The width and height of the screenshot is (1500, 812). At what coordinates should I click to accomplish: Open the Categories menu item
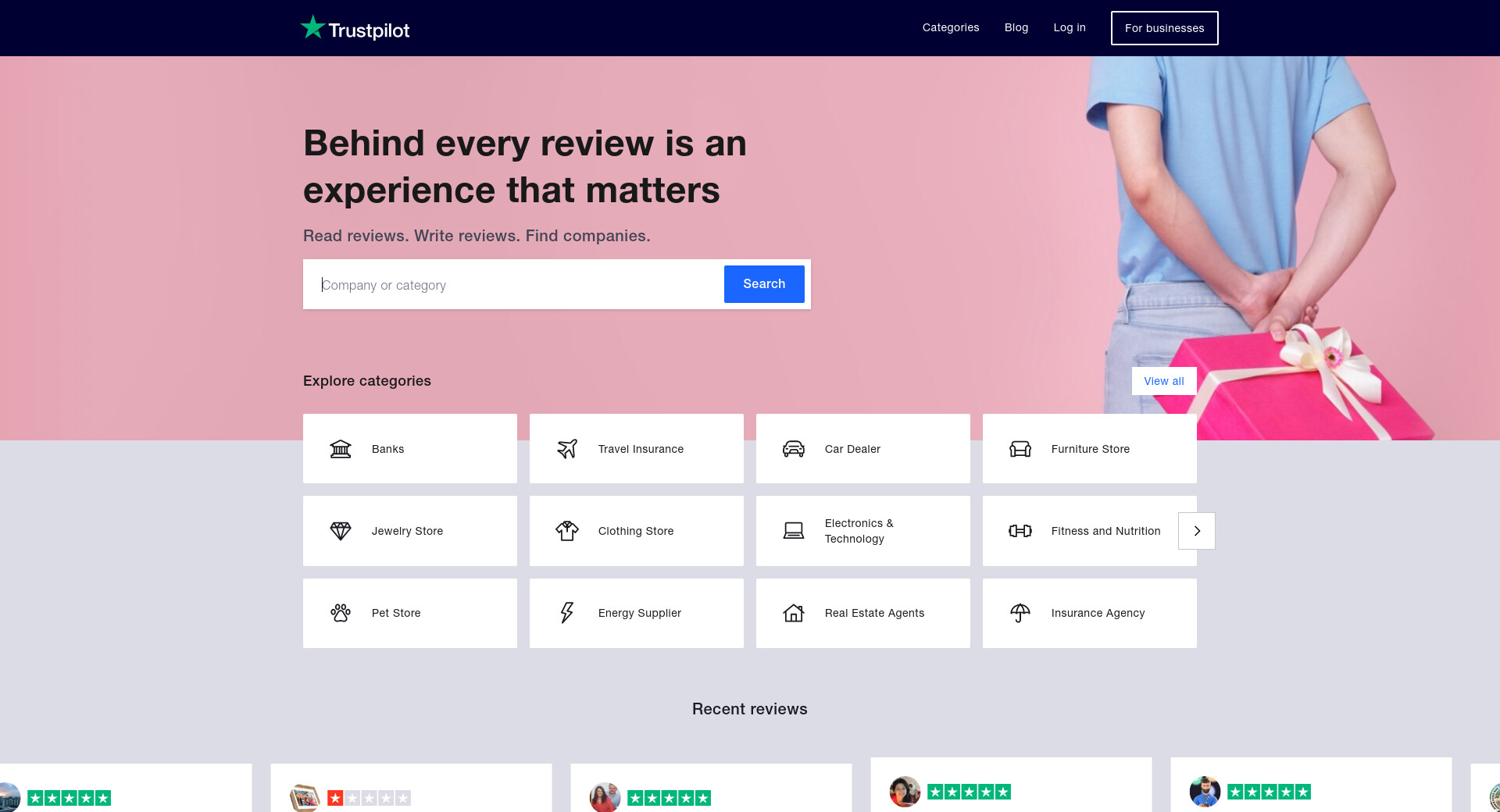tap(951, 27)
